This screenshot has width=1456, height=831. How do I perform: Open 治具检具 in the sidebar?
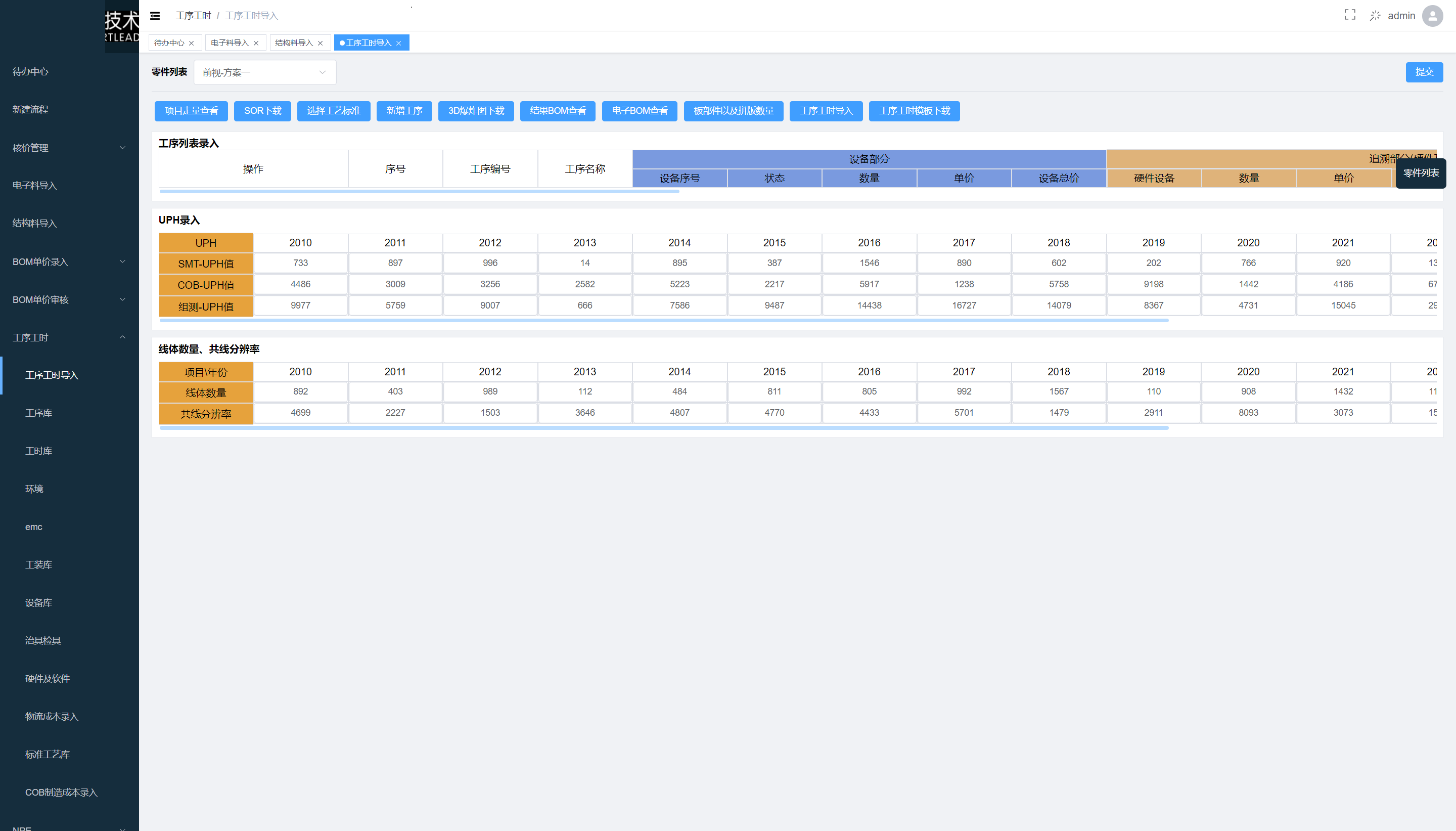[69, 640]
